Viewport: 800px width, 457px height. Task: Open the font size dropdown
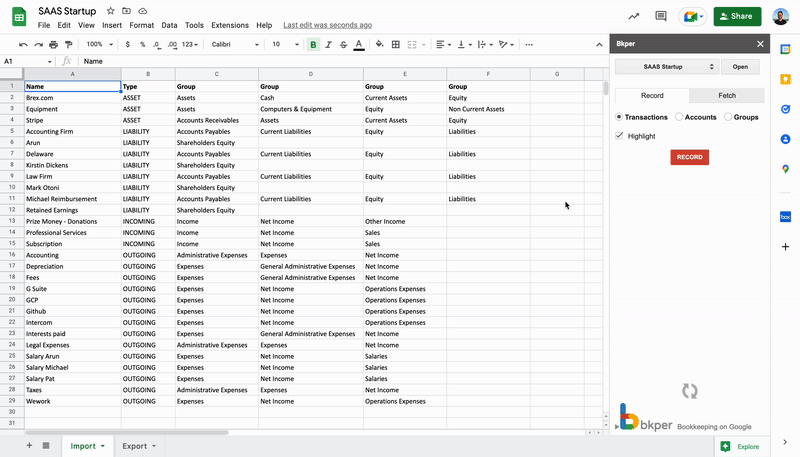pos(285,45)
